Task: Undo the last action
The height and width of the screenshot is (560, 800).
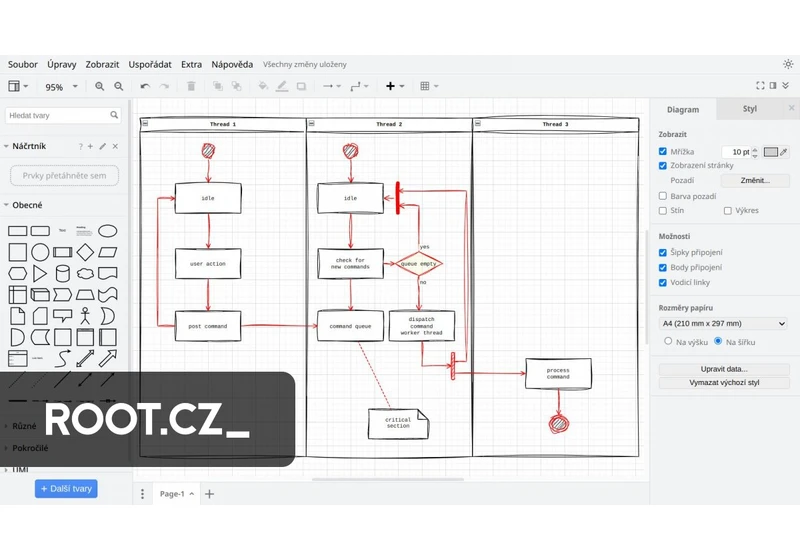Action: point(145,86)
